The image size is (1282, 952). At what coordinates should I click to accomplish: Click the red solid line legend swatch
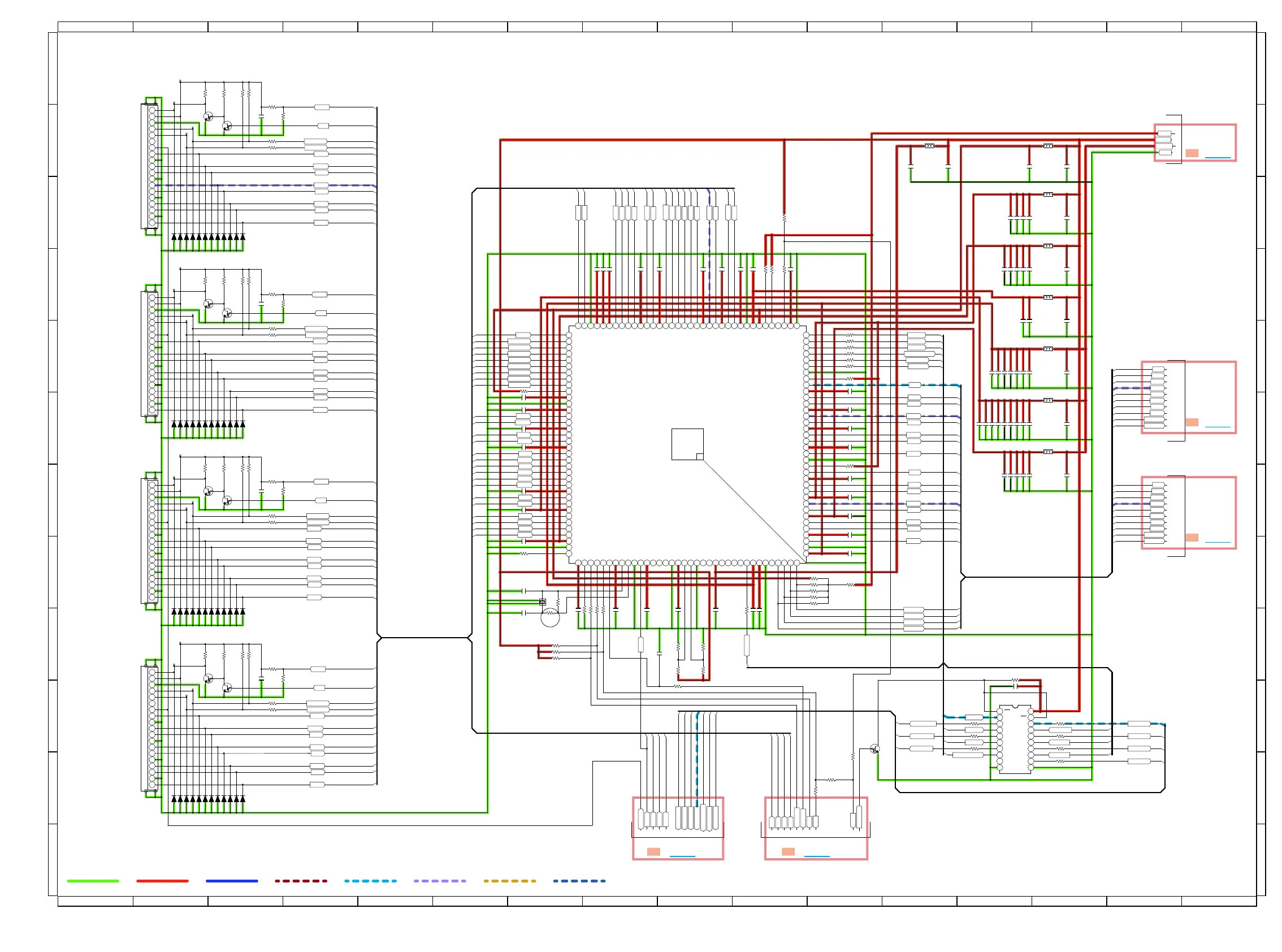[162, 881]
